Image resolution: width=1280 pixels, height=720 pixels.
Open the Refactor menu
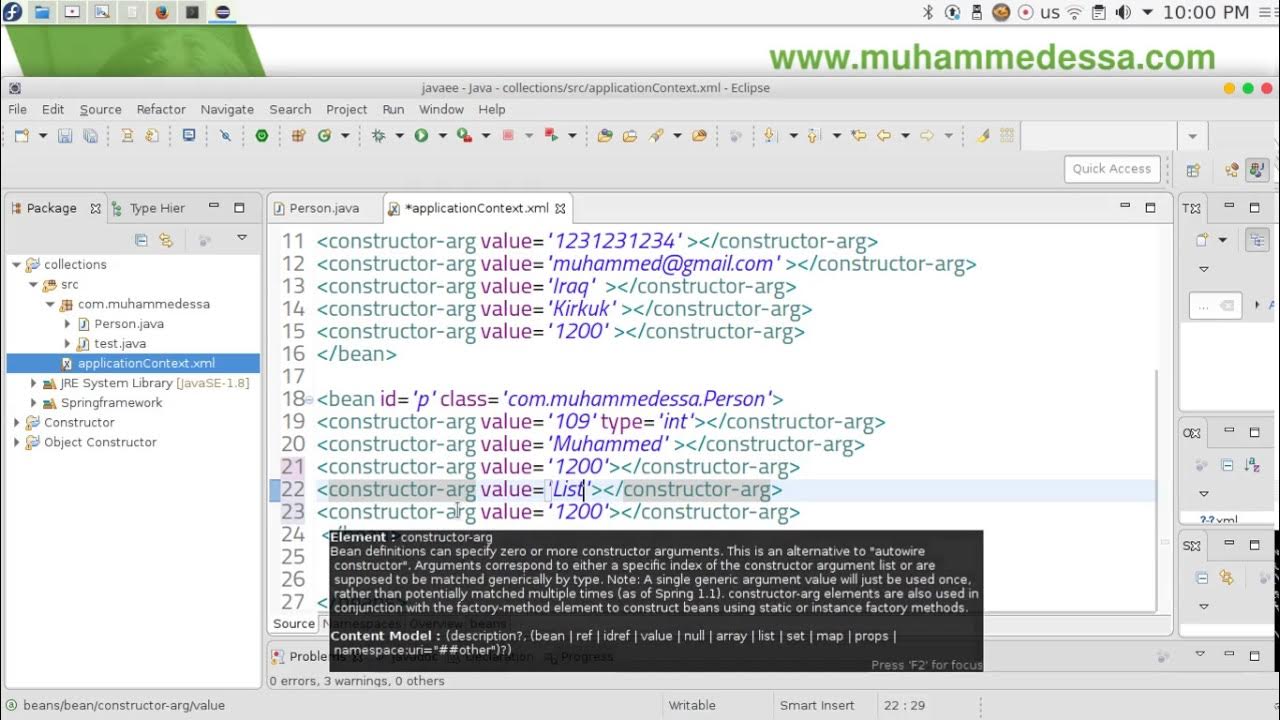(x=161, y=109)
